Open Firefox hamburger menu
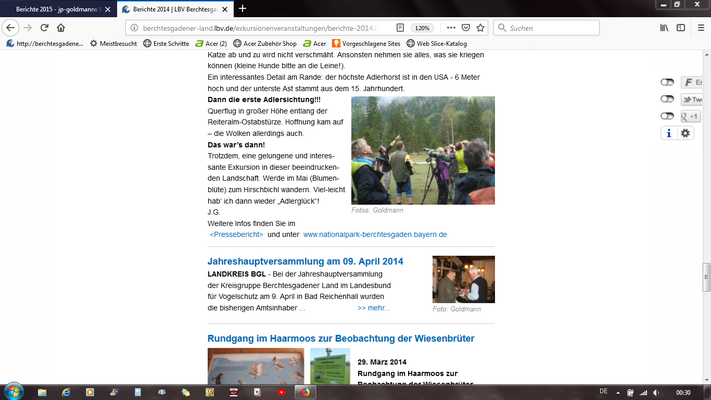This screenshot has width=711, height=400. tap(701, 28)
